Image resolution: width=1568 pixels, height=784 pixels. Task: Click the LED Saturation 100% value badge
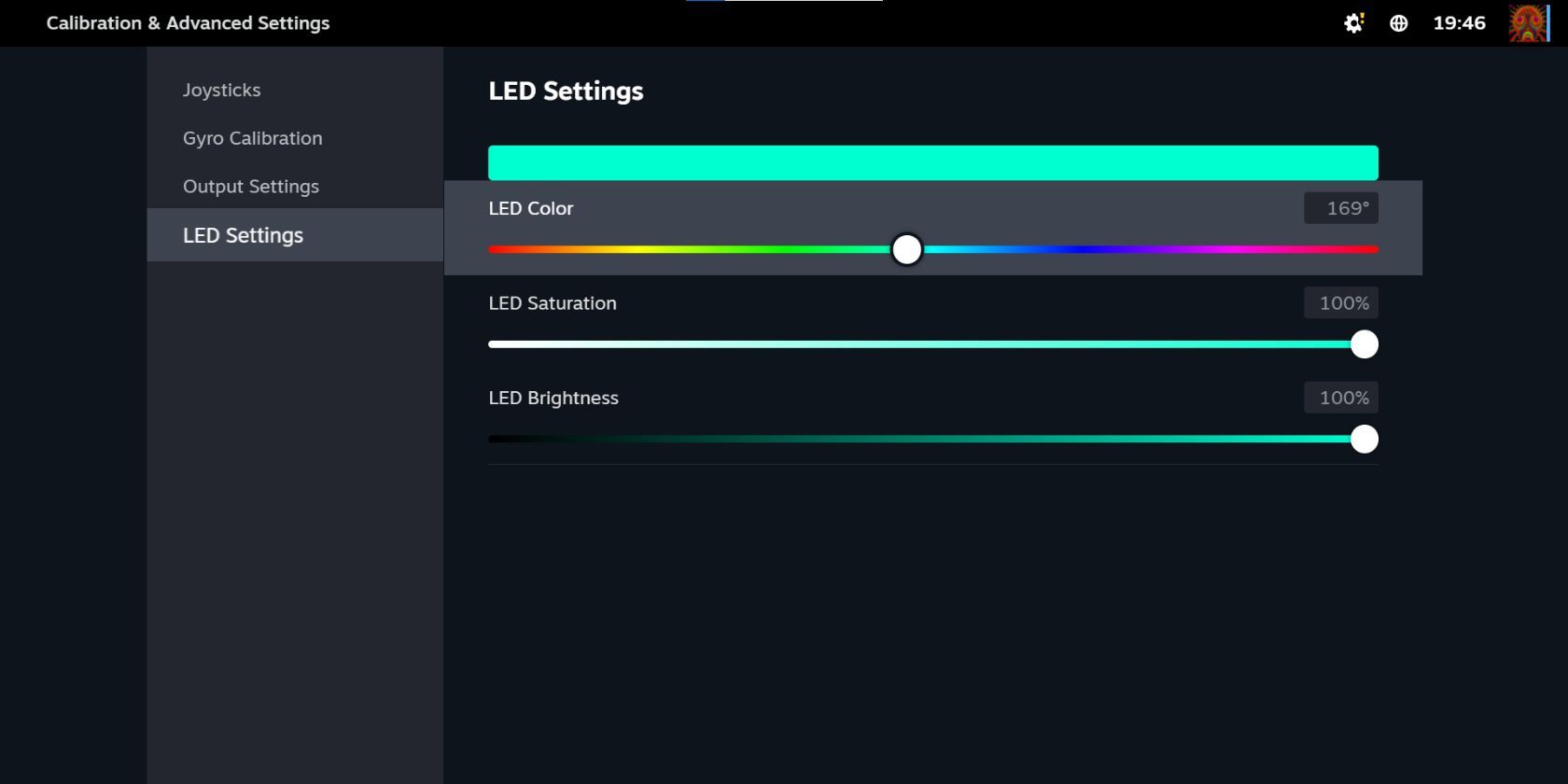pos(1341,302)
